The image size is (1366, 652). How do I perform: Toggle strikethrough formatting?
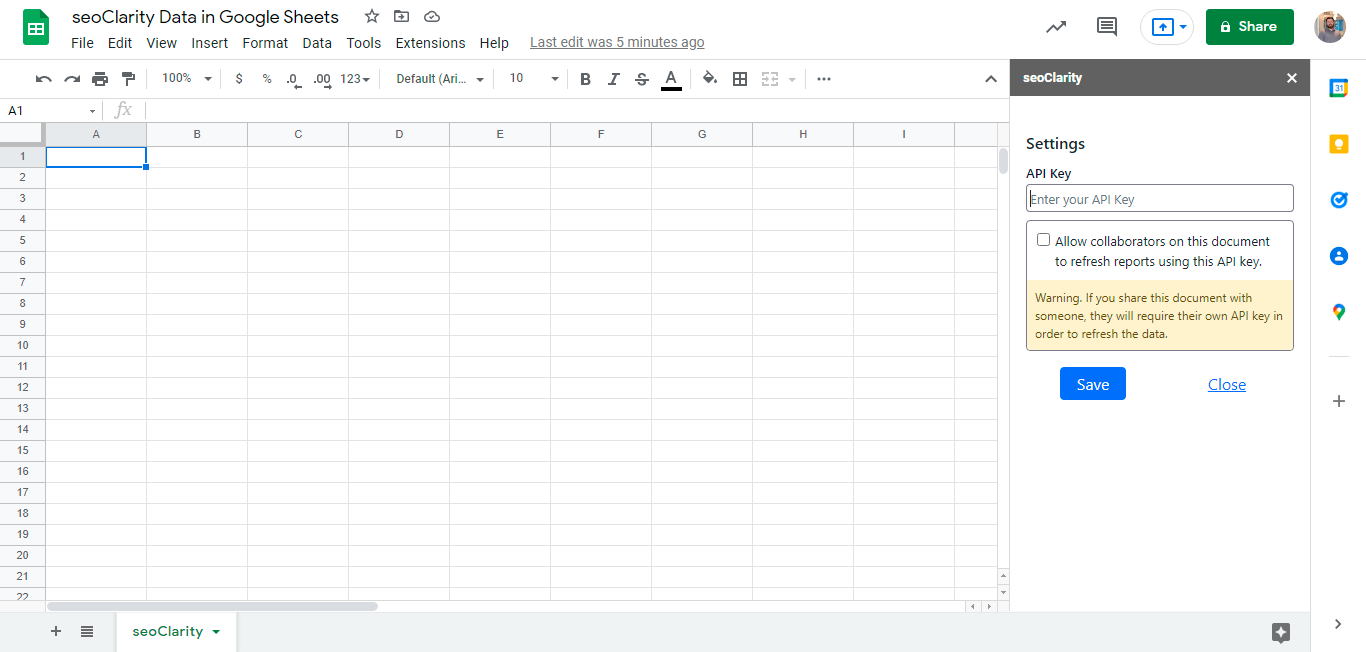click(x=642, y=79)
